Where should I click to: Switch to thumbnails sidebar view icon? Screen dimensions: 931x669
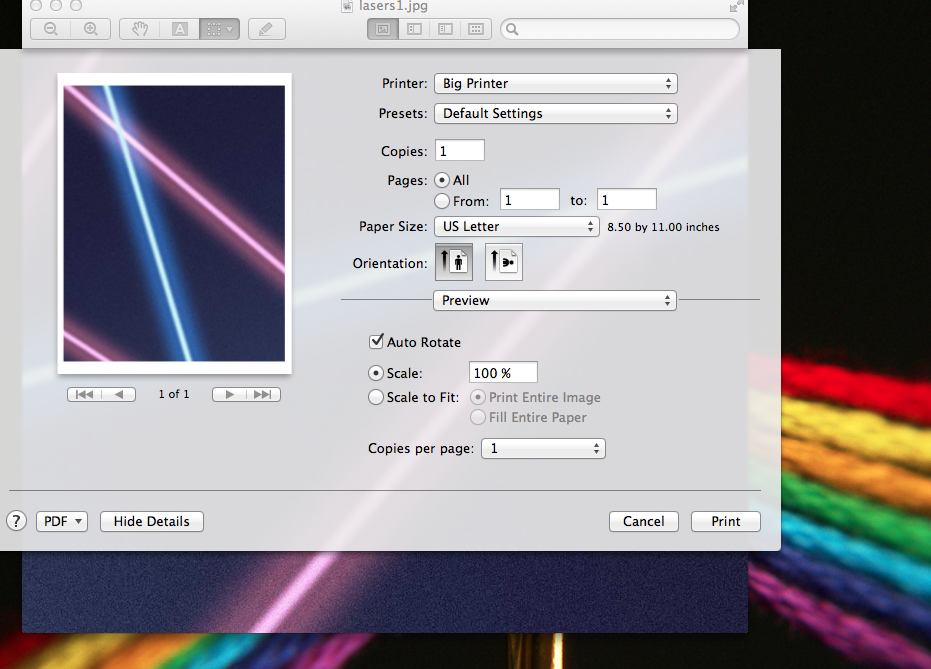(414, 29)
